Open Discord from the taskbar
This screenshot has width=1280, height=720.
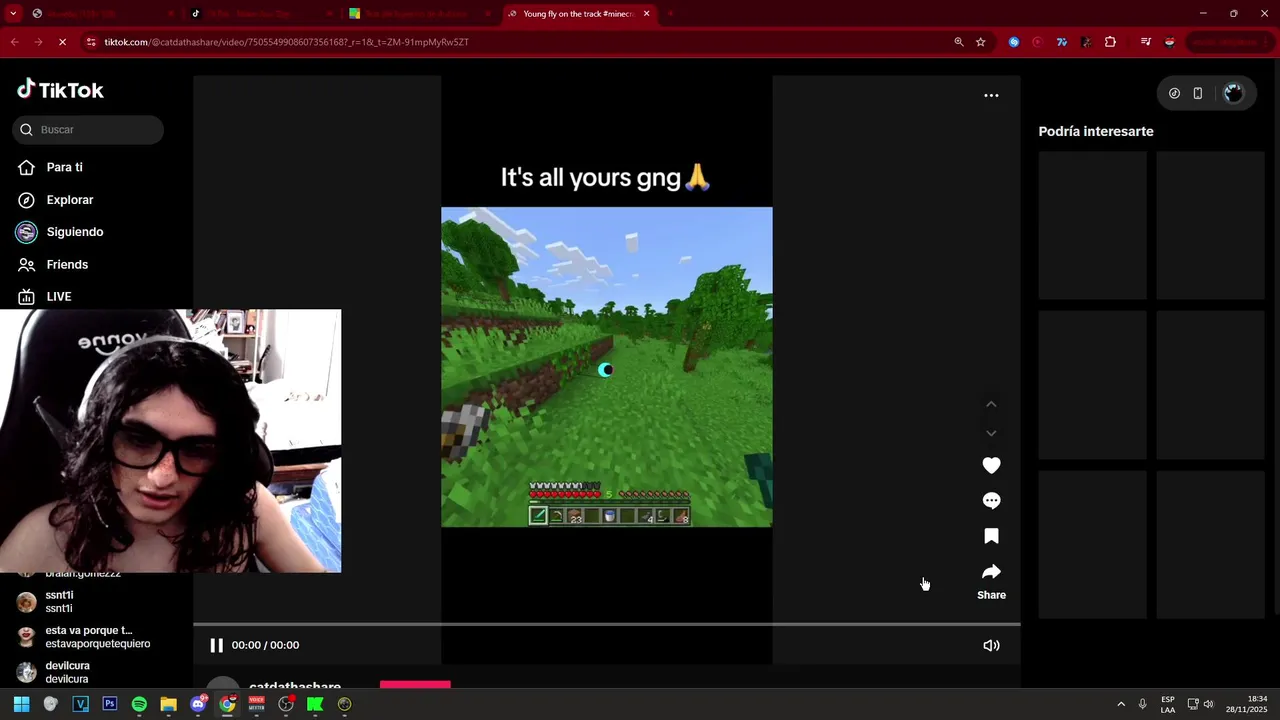click(x=198, y=704)
